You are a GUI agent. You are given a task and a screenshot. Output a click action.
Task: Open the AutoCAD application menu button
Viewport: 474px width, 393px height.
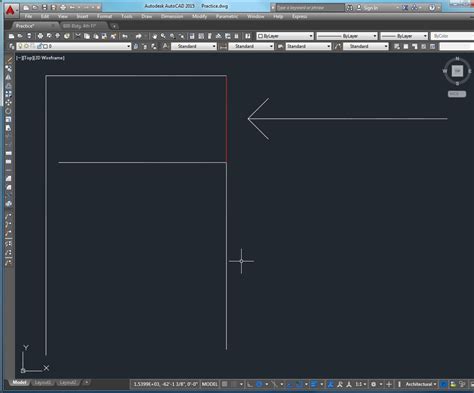click(x=10, y=10)
